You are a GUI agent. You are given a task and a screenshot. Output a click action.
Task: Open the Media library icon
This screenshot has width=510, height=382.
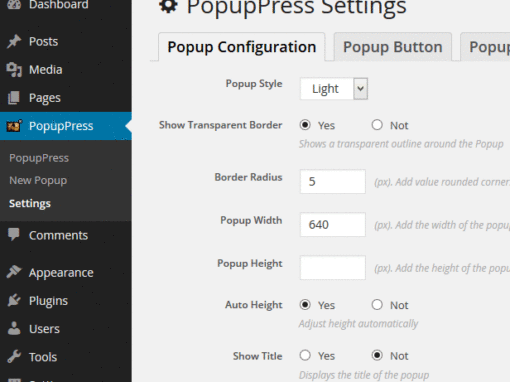[14, 70]
